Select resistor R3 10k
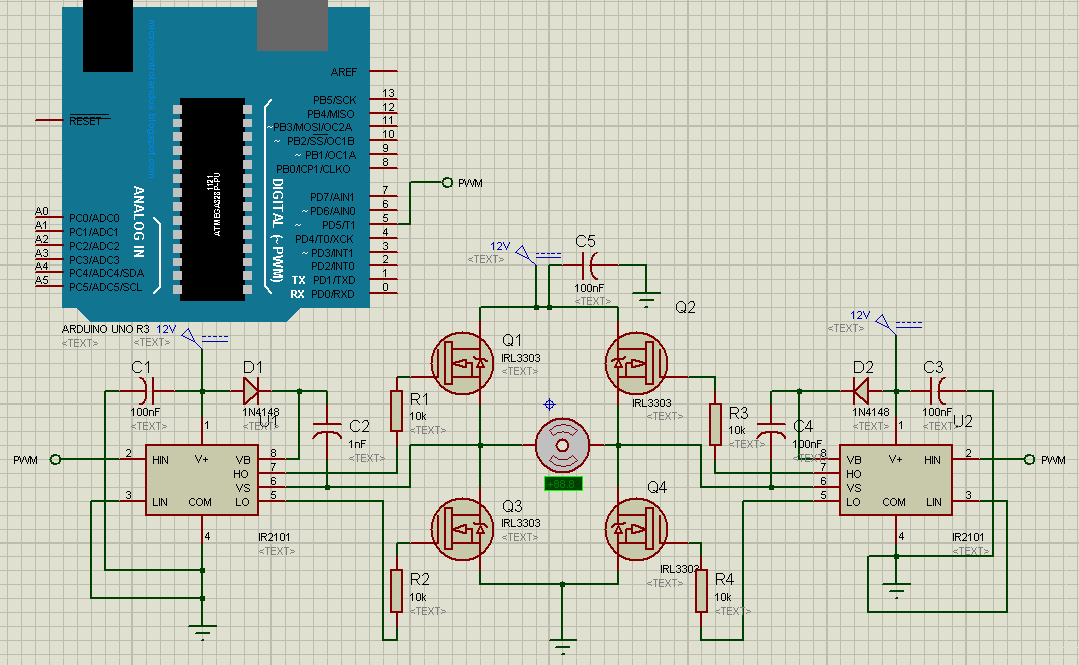 [x=715, y=425]
